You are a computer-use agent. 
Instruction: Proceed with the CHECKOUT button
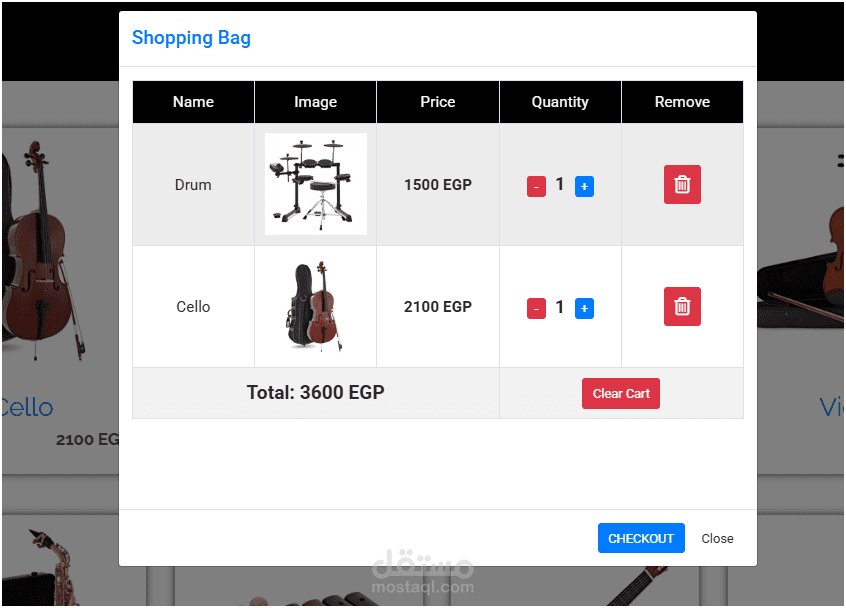tap(641, 538)
